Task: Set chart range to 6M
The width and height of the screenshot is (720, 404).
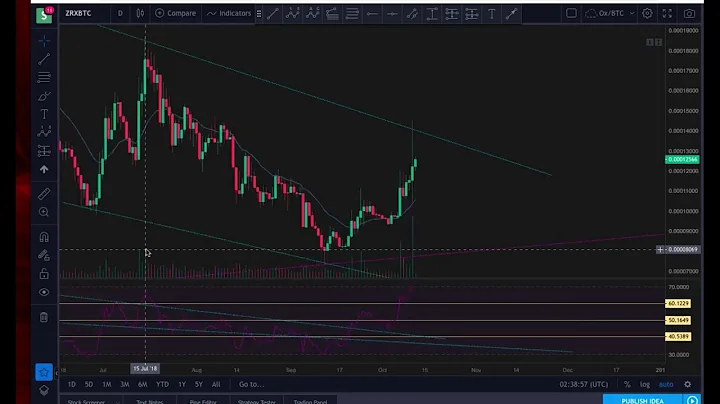Action: coord(143,384)
